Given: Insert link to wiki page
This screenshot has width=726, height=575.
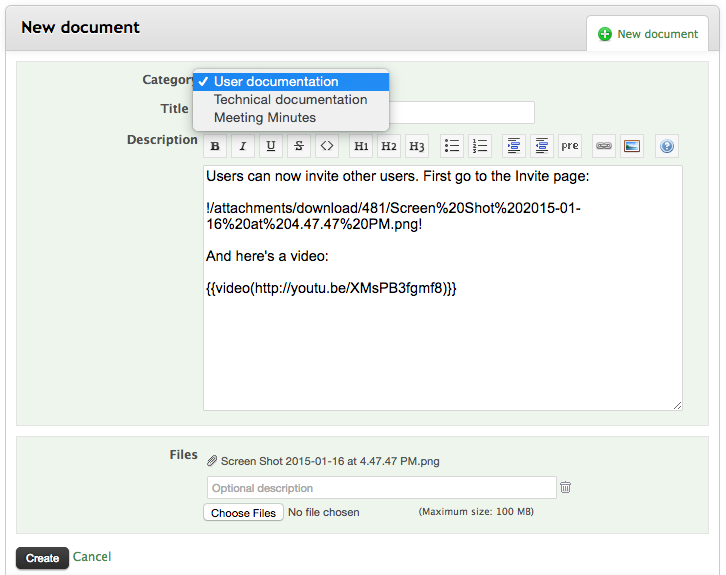Looking at the screenshot, I should pyautogui.click(x=604, y=146).
